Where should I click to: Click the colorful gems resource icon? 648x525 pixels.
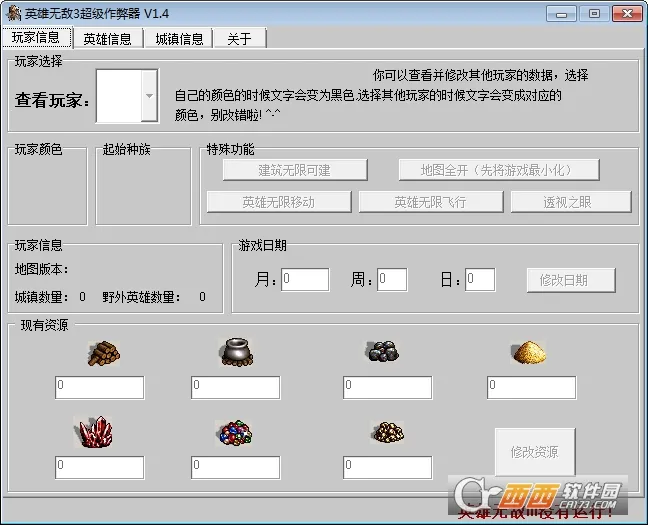pos(235,433)
